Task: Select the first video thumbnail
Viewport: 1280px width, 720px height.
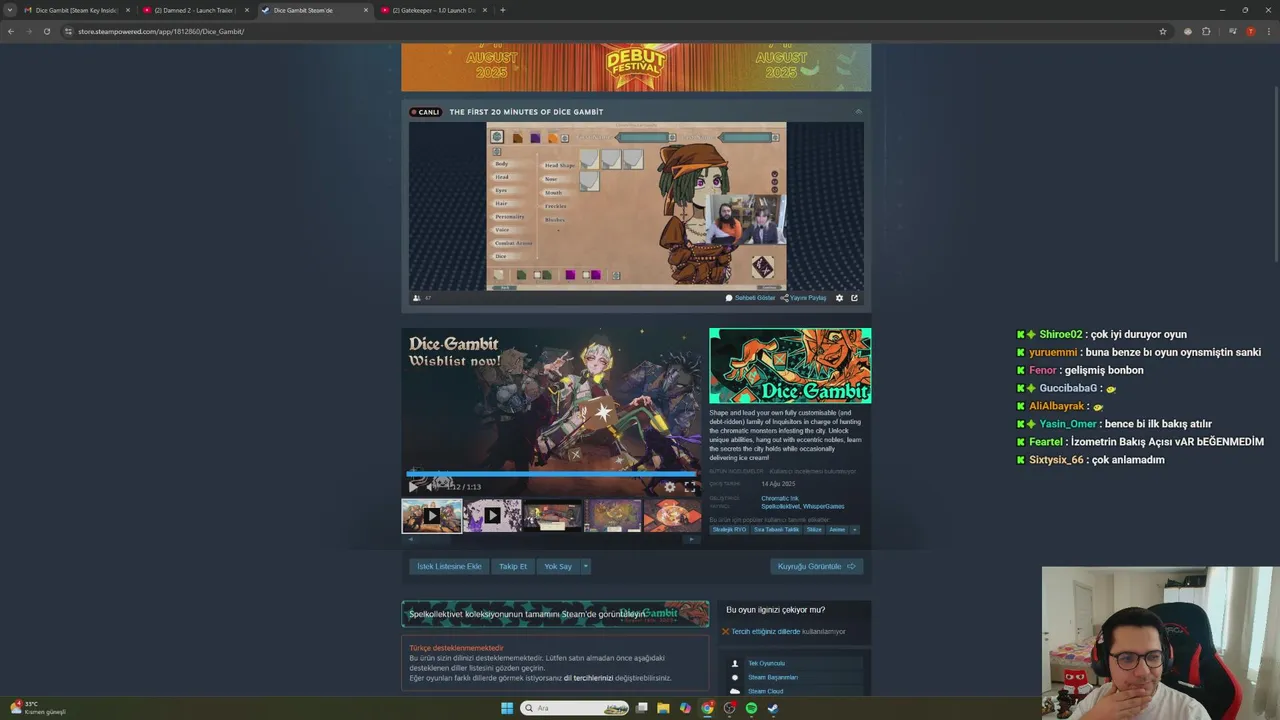Action: [x=432, y=516]
